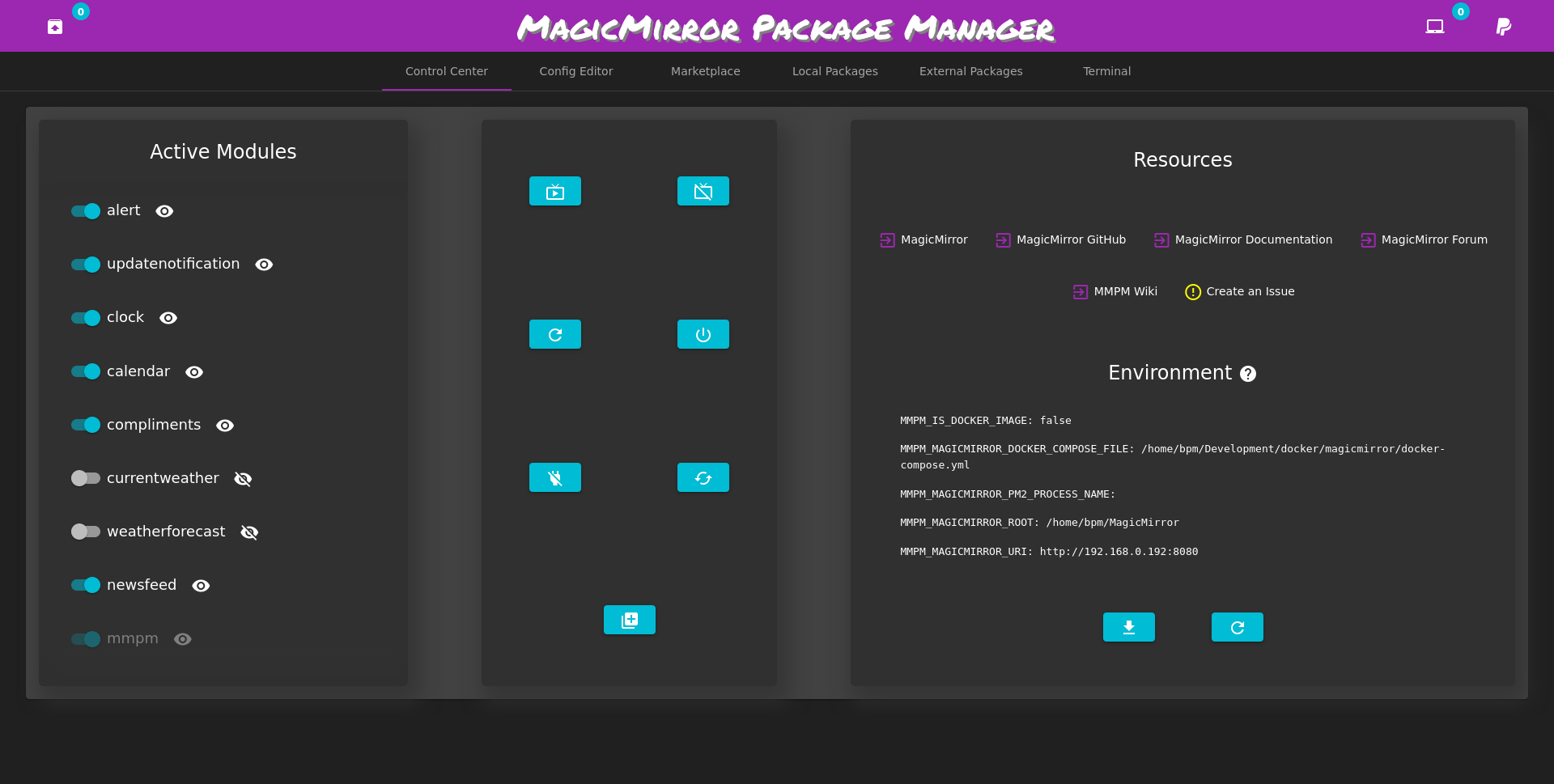Enable the currentweather module switch
Screen dimensions: 1554x784
point(86,478)
